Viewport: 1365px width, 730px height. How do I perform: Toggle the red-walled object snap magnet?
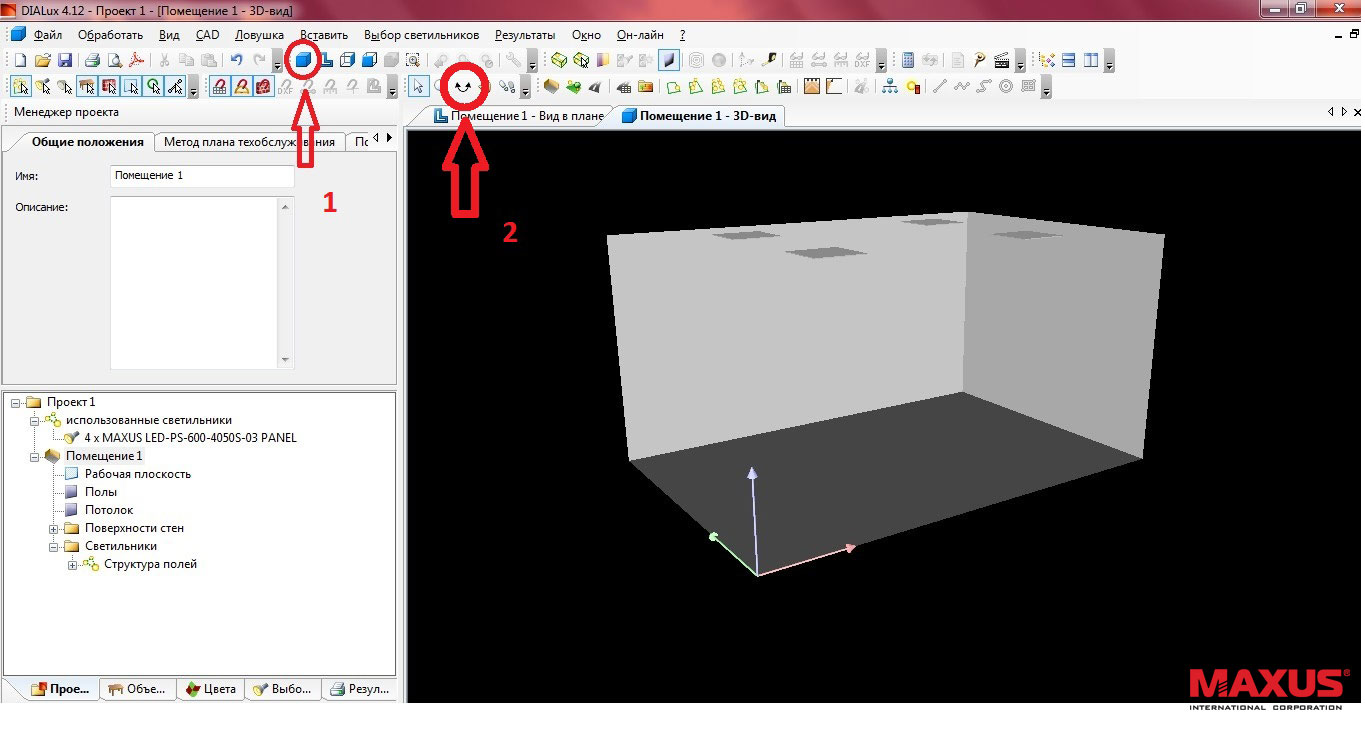pos(263,87)
